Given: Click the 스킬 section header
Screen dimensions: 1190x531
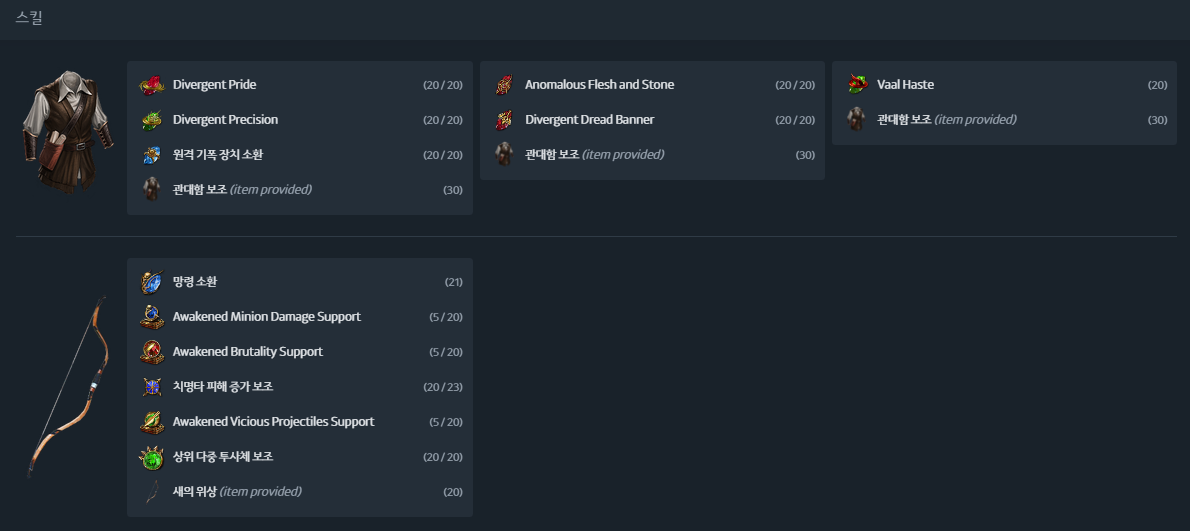Looking at the screenshot, I should coord(29,18).
